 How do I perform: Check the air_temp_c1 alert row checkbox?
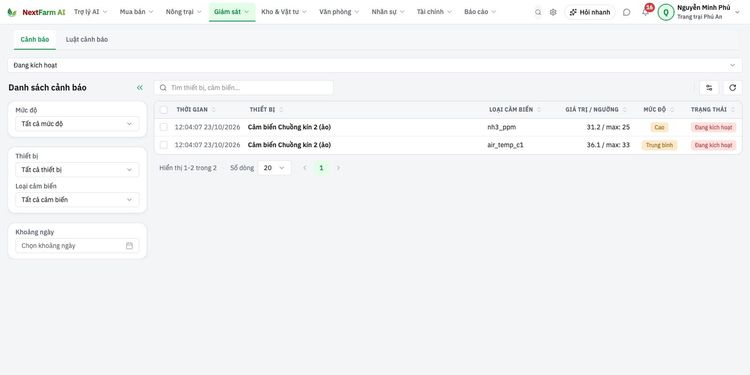[x=164, y=145]
